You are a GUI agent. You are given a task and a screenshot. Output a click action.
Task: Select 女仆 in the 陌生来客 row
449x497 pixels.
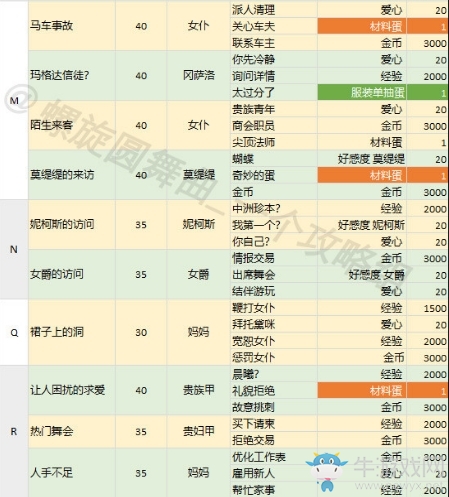(199, 125)
